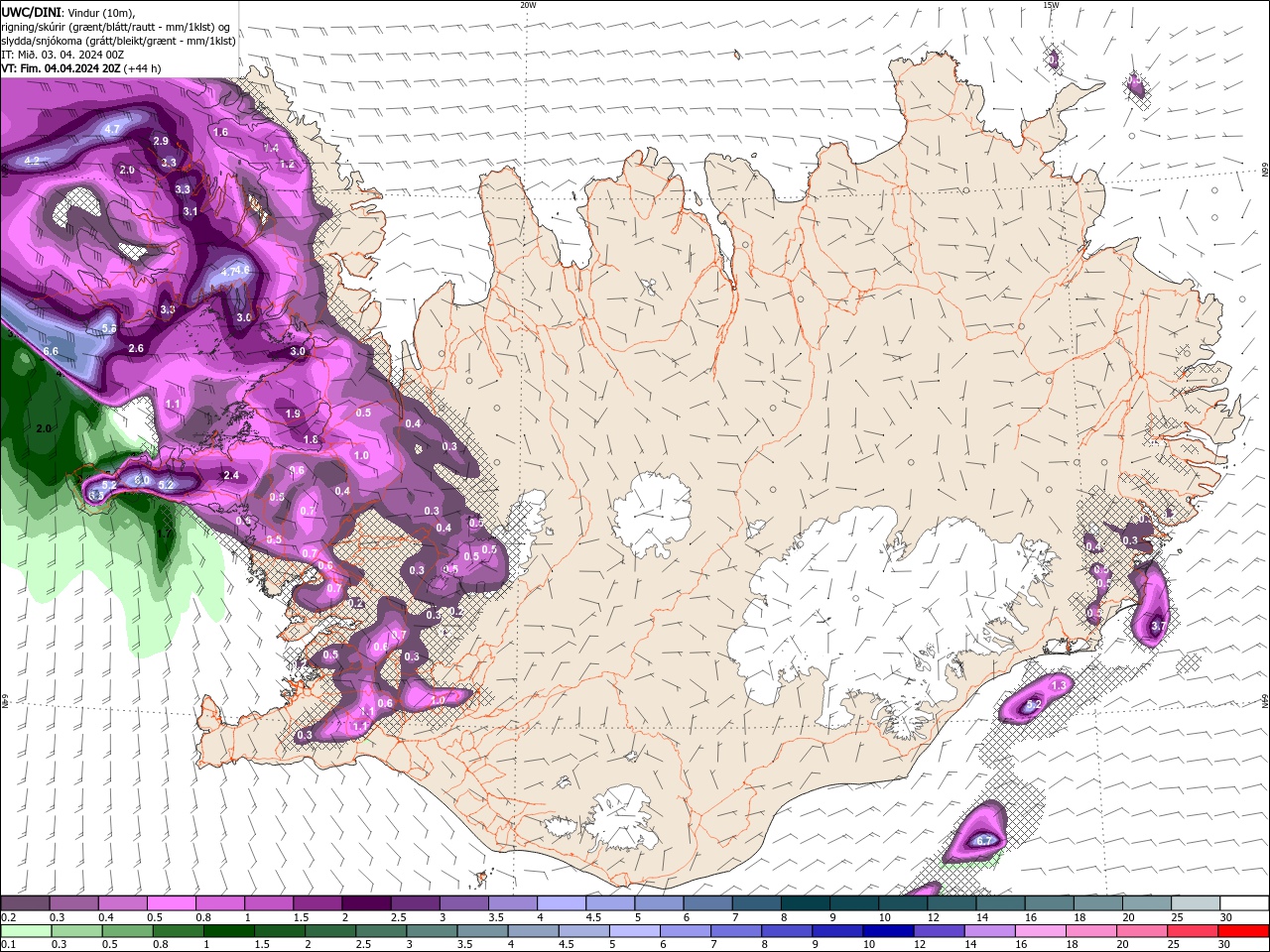This screenshot has height=952, width=1270.
Task: Select the bright red 30 swatch in the rain scale
Action: 1243,931
